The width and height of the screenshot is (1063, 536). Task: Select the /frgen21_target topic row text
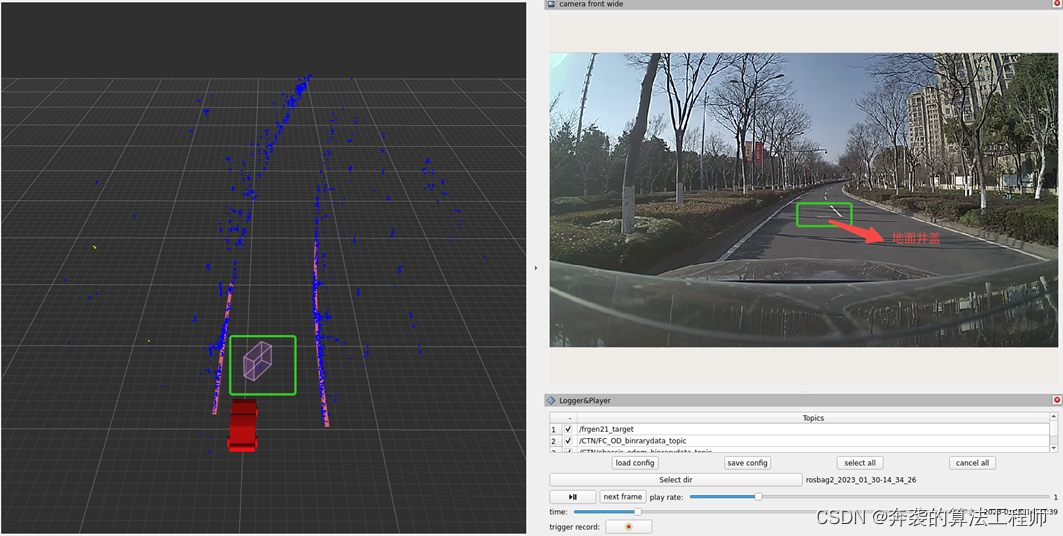[606, 429]
